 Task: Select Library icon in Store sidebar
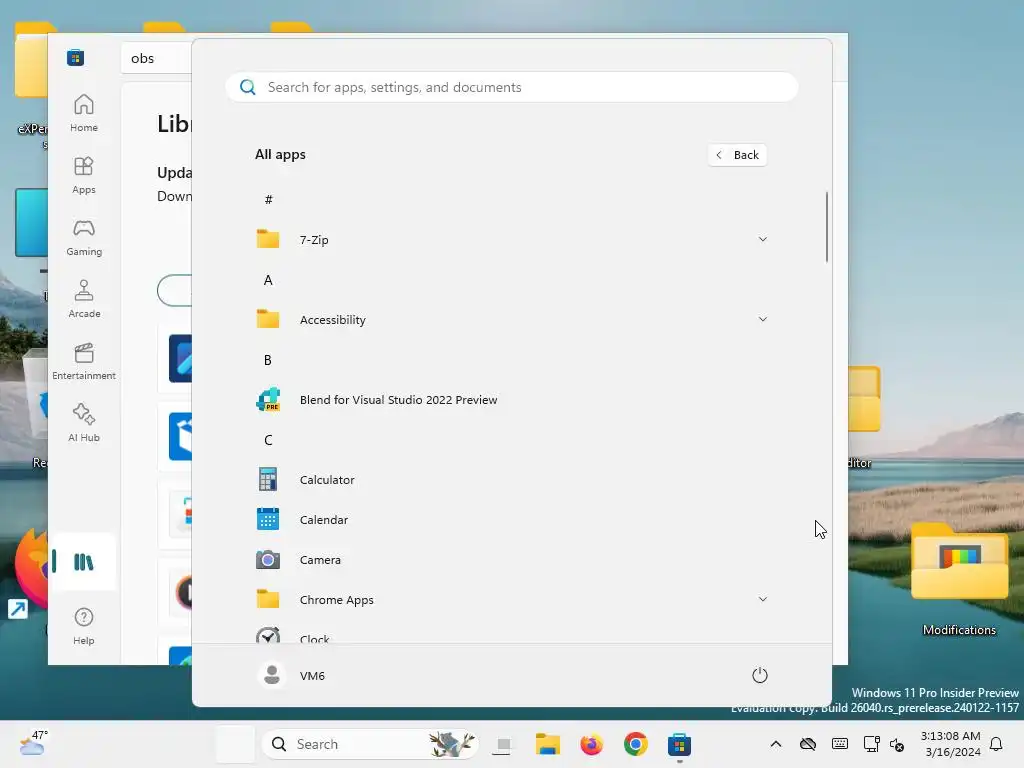pos(84,562)
